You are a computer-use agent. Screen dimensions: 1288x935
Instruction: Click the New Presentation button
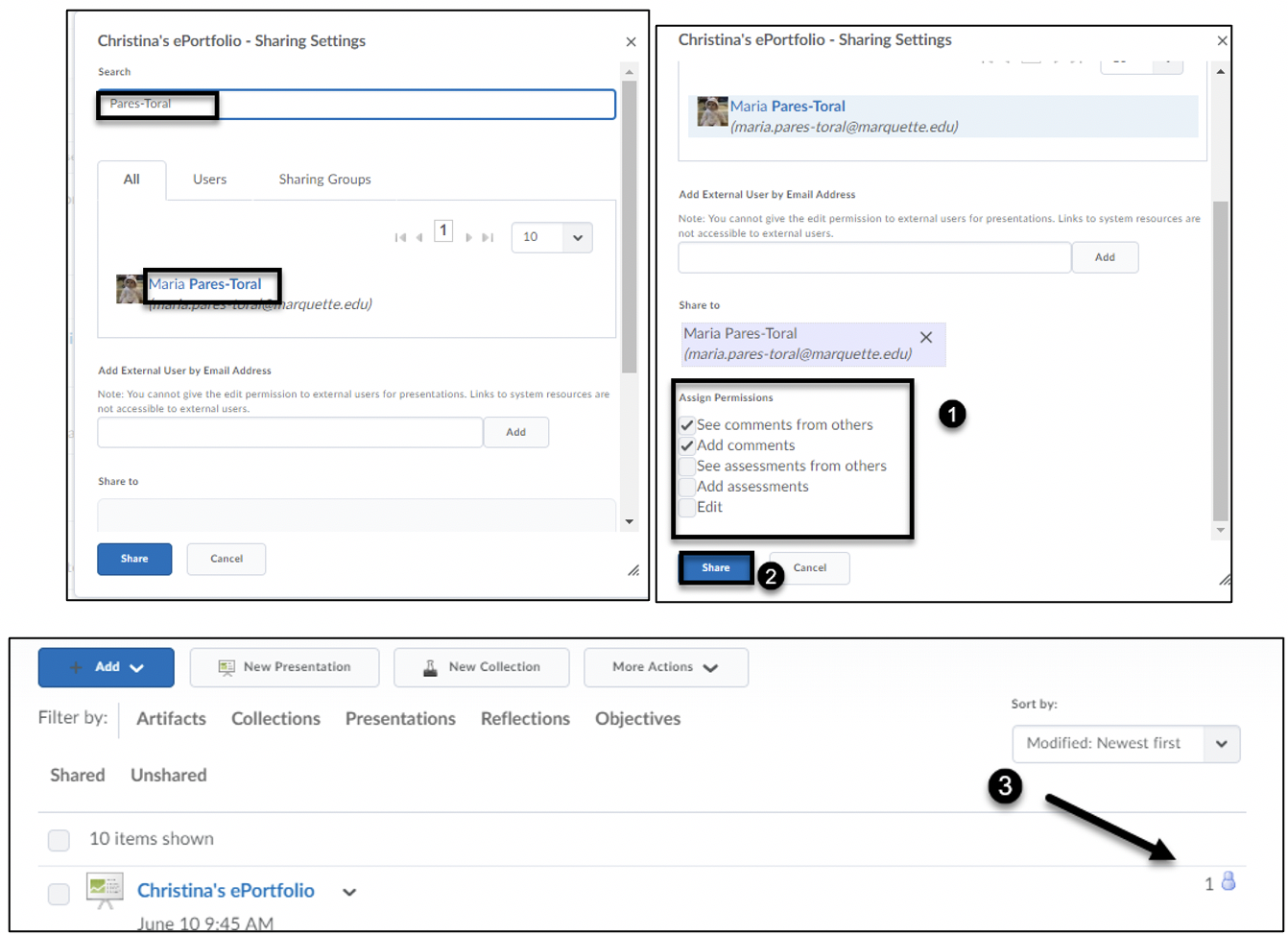click(x=284, y=667)
